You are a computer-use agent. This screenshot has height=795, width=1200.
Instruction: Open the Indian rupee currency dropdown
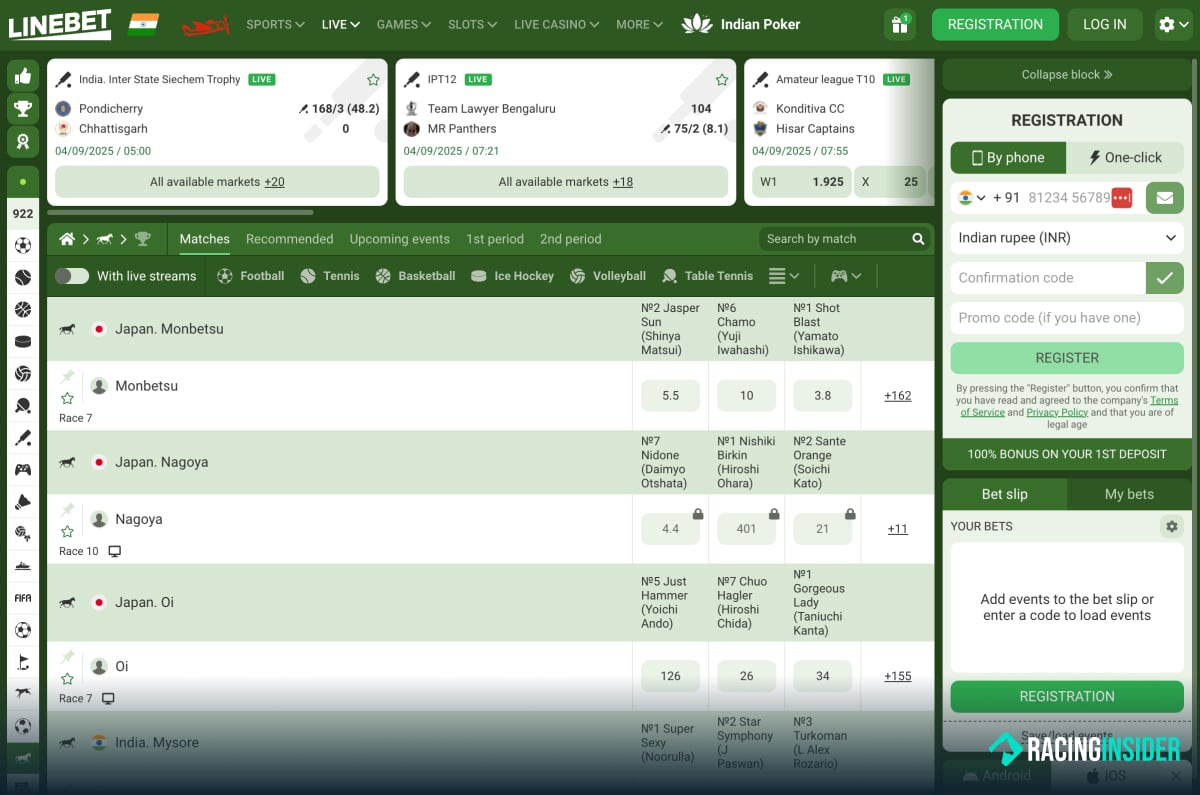pyautogui.click(x=1067, y=238)
